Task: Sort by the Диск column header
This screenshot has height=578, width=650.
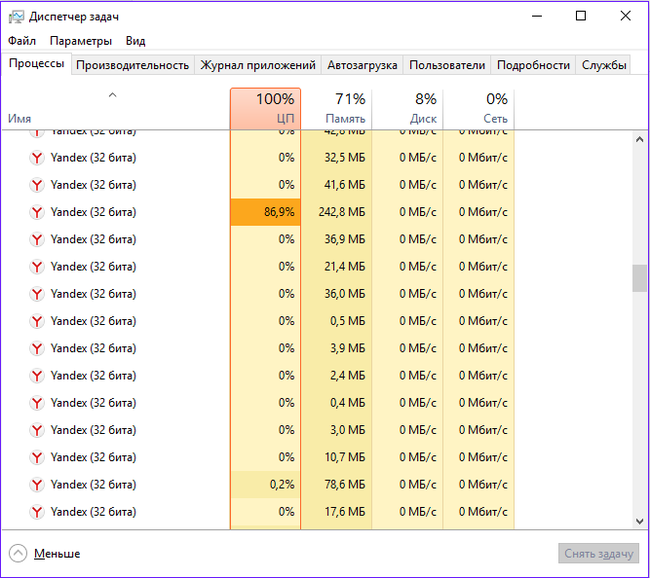Action: click(407, 109)
